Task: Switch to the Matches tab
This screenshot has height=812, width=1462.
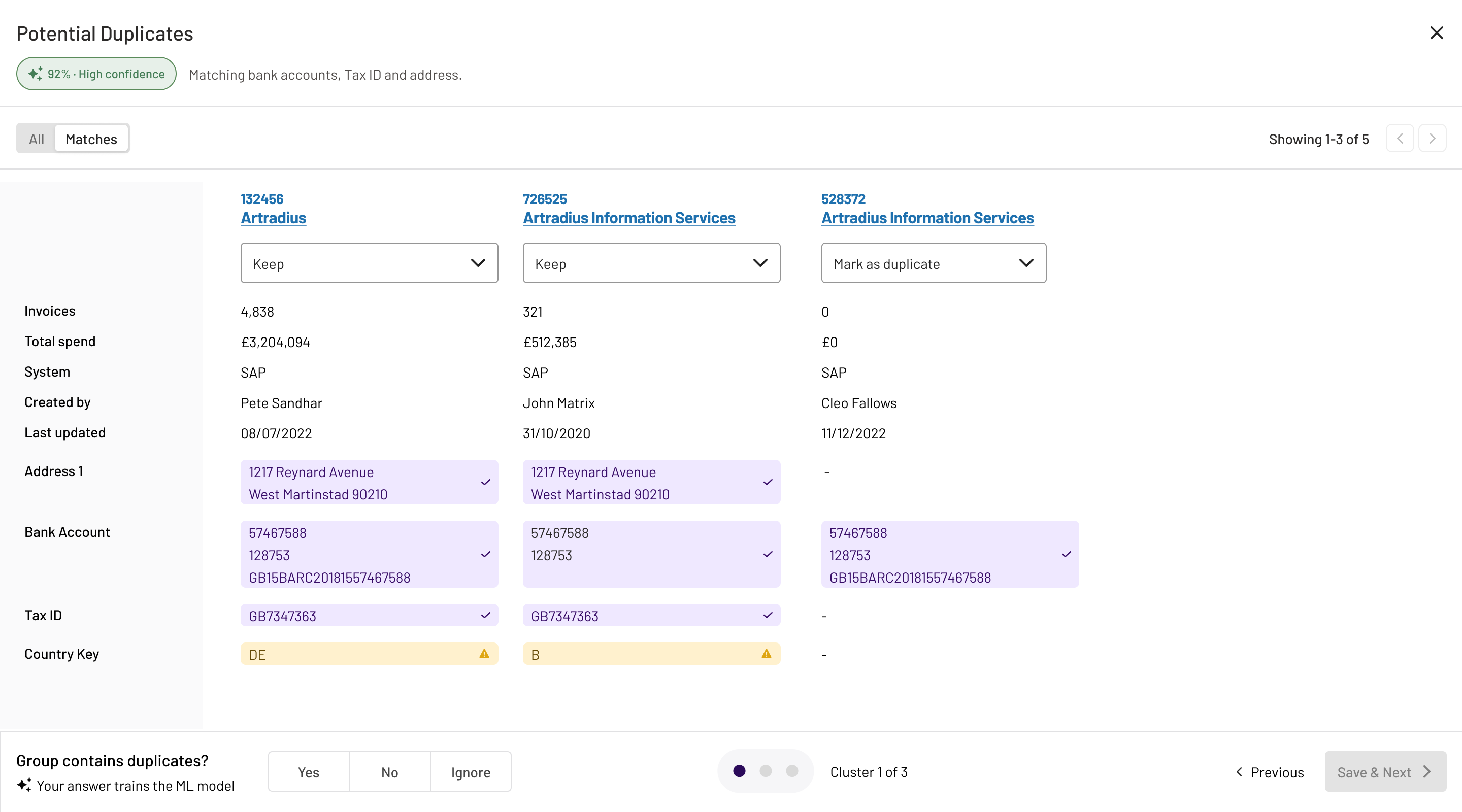Action: 91,139
